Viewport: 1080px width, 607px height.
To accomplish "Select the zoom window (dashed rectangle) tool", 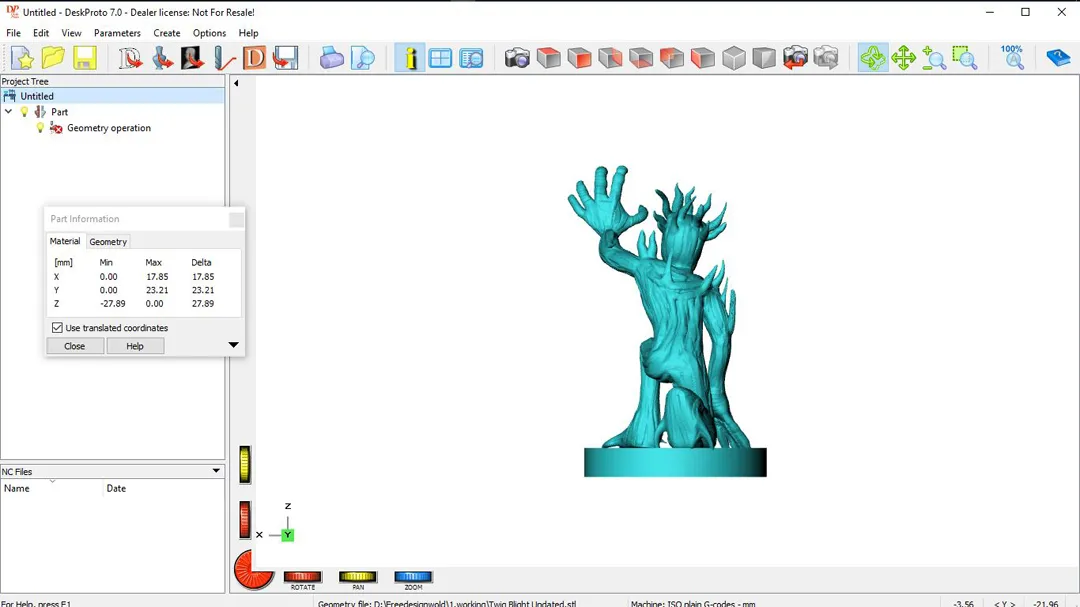I will pyautogui.click(x=965, y=58).
